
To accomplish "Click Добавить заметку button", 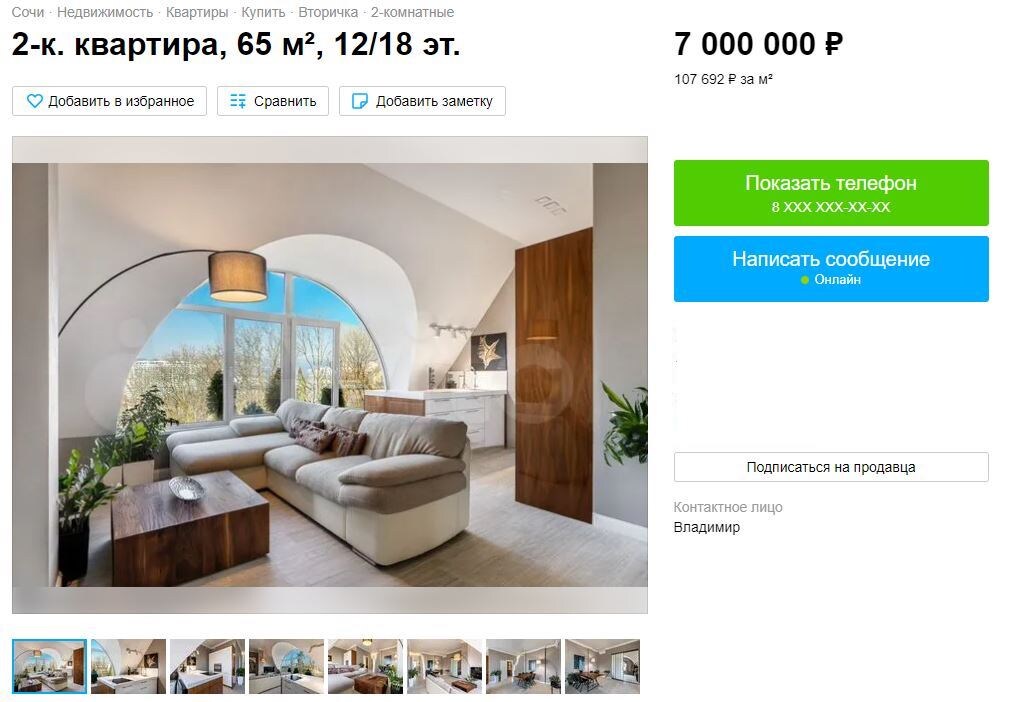I will point(422,101).
